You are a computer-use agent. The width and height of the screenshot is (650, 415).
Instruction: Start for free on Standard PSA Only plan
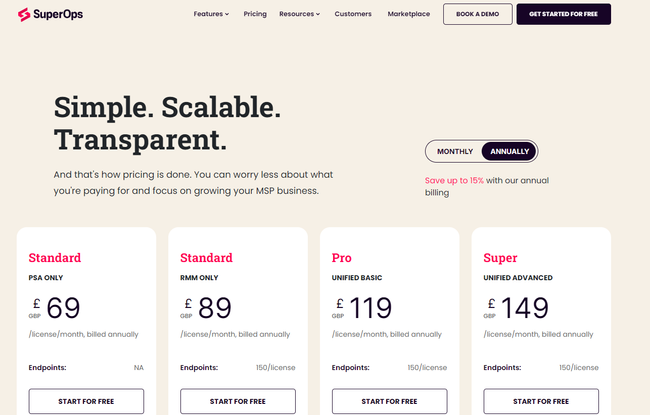[86, 401]
